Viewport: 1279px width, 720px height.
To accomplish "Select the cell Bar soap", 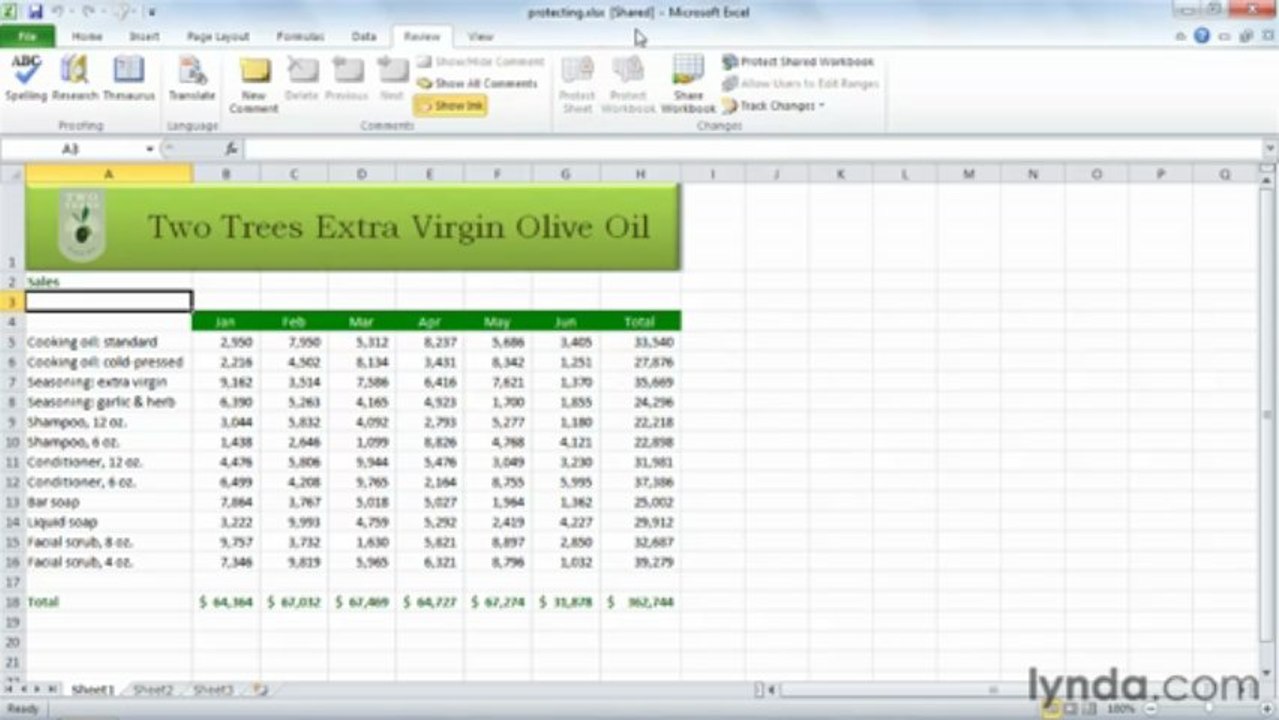I will point(109,502).
